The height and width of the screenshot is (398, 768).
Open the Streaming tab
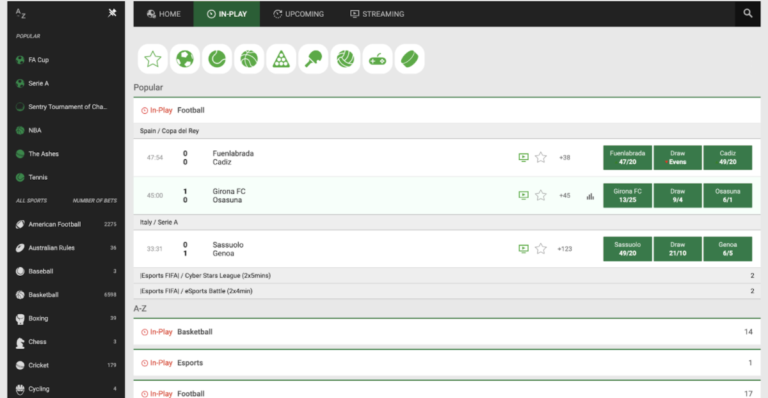[377, 14]
